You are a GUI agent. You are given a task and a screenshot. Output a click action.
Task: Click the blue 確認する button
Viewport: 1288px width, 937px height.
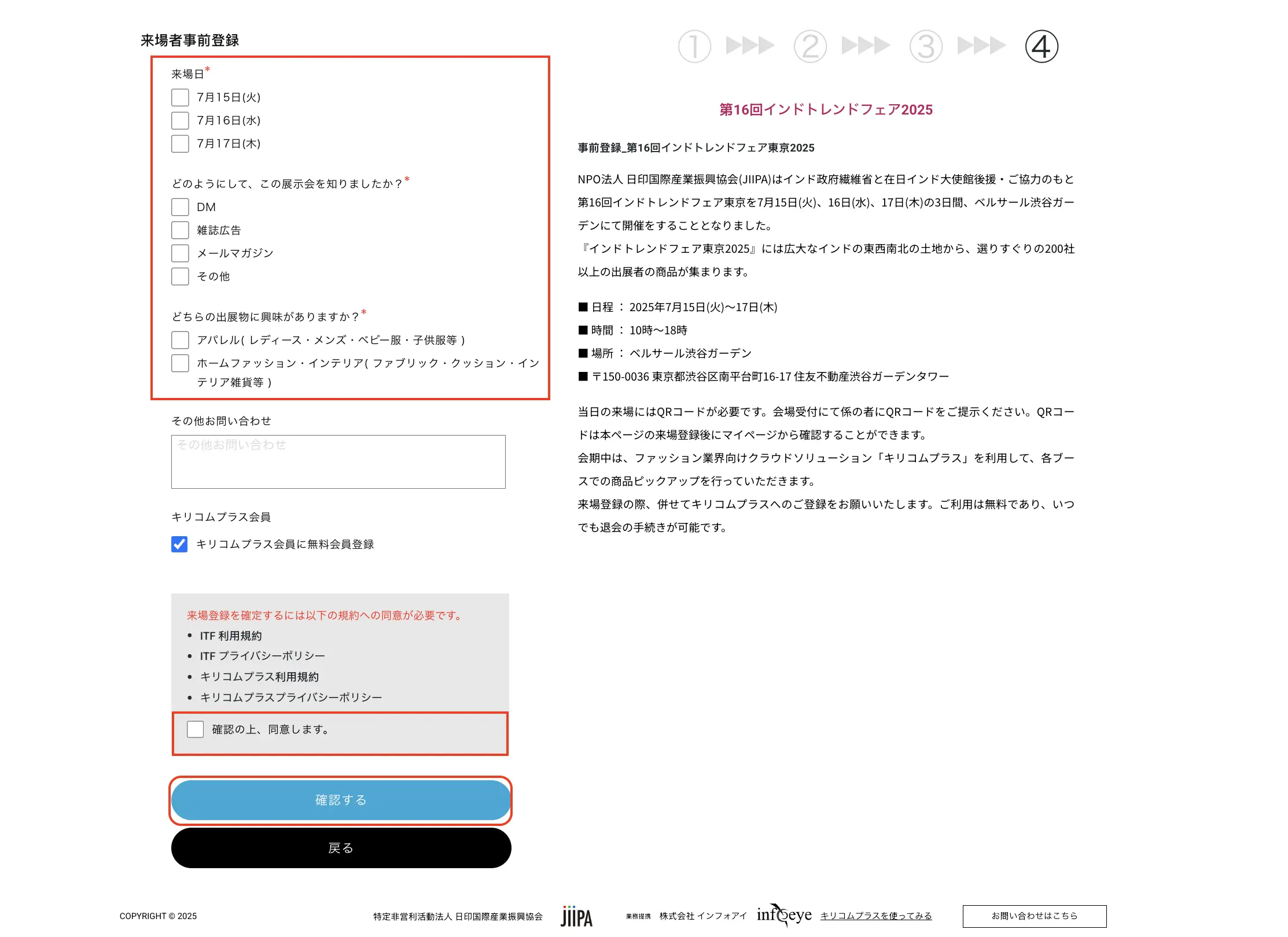(341, 800)
